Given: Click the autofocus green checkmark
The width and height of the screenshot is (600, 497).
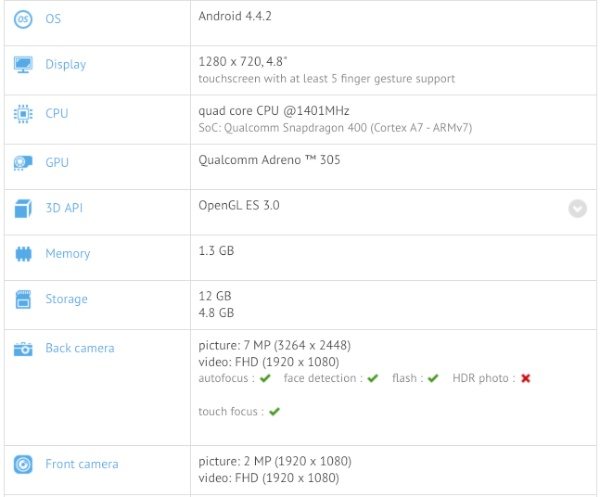Looking at the screenshot, I should coord(265,378).
